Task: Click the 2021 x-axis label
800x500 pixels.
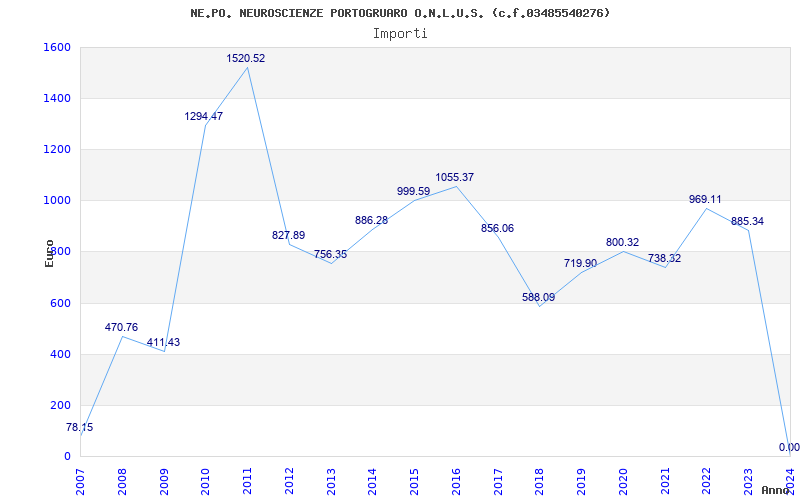Action: pos(665,482)
